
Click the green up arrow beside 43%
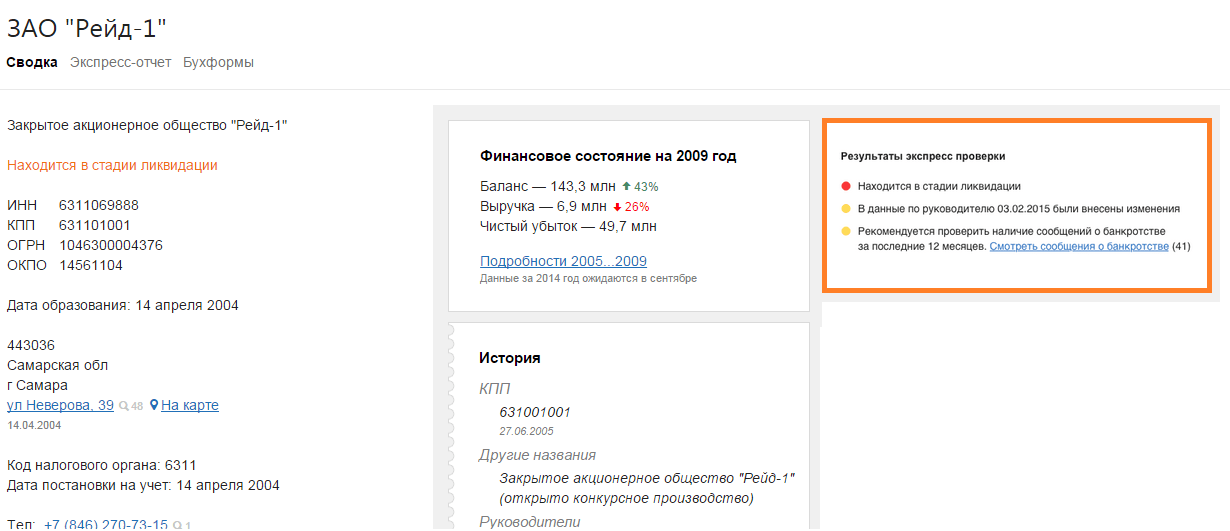626,186
